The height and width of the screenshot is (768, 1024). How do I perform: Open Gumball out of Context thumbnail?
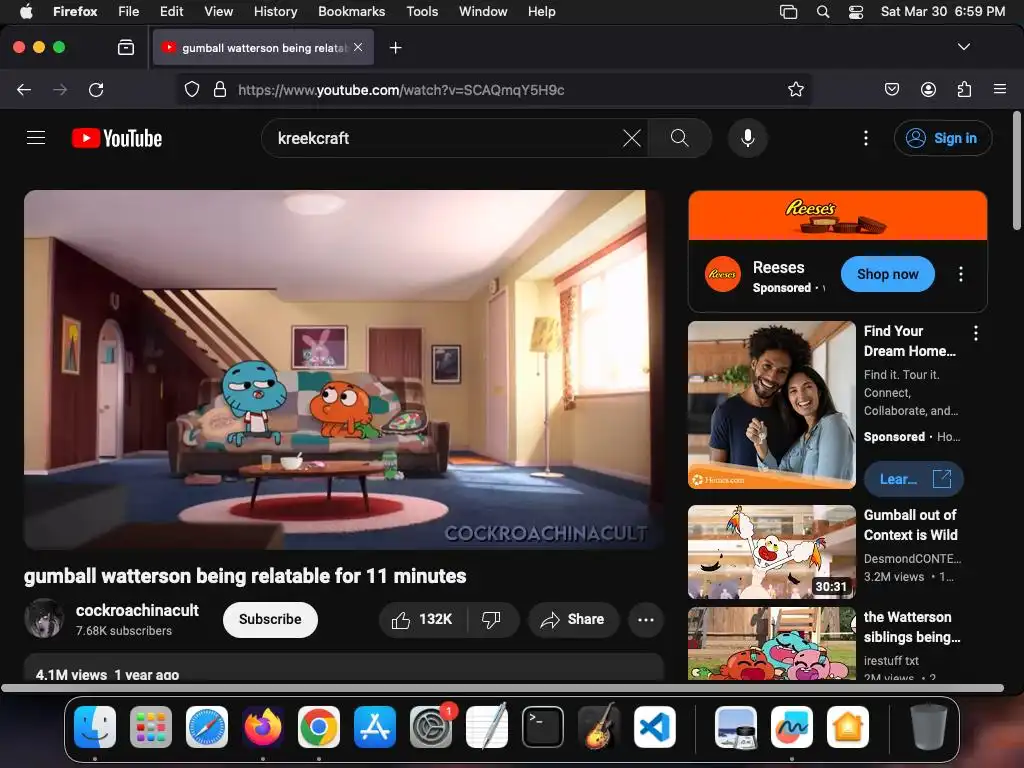click(772, 552)
